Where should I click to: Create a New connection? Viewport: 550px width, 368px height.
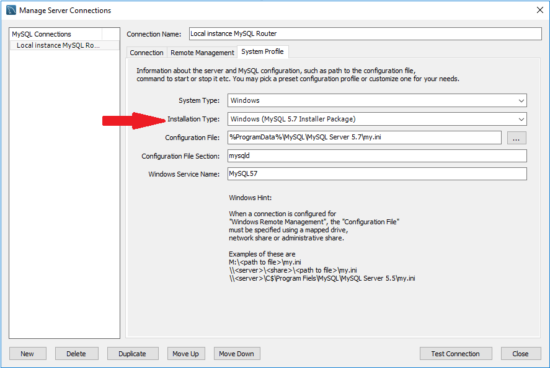click(x=27, y=354)
